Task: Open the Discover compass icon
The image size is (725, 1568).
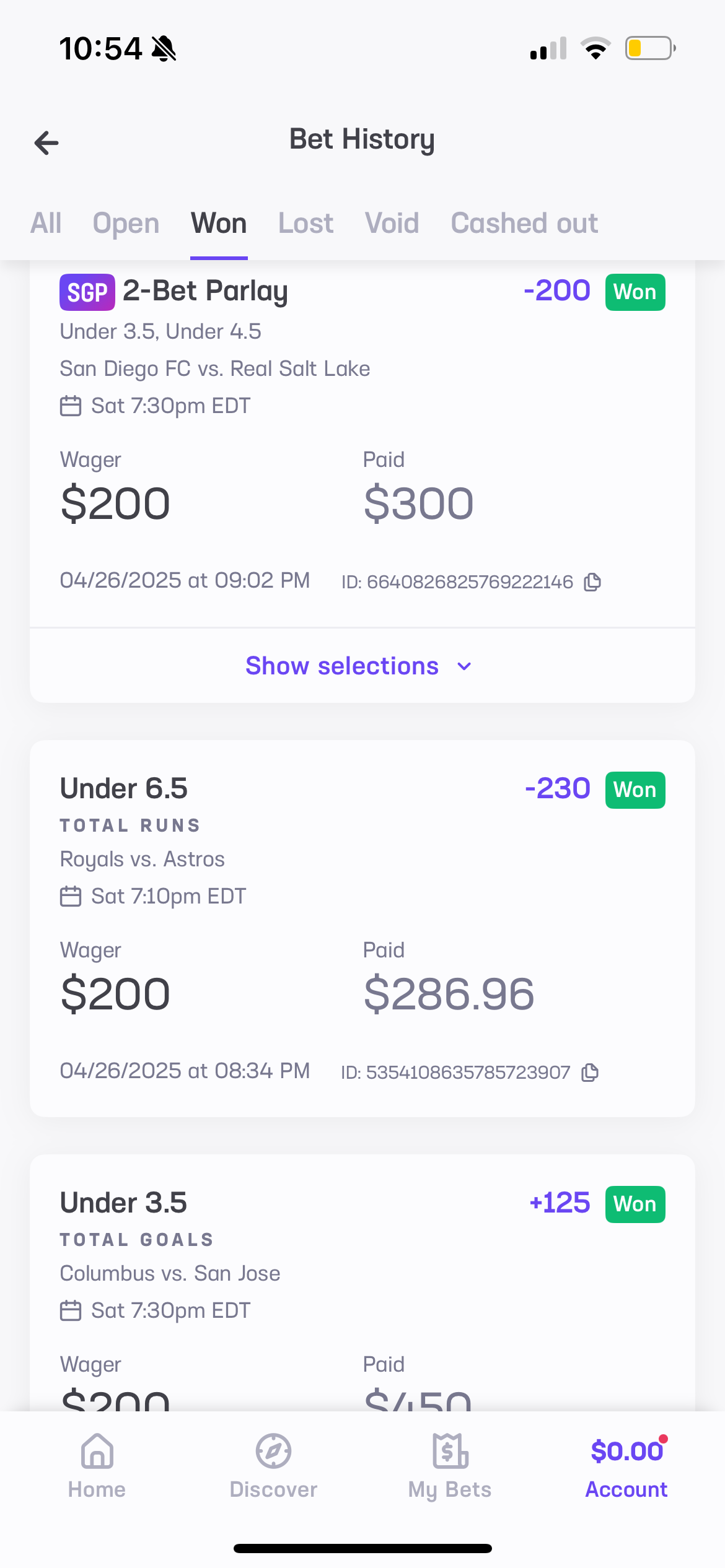Action: 273,1451
